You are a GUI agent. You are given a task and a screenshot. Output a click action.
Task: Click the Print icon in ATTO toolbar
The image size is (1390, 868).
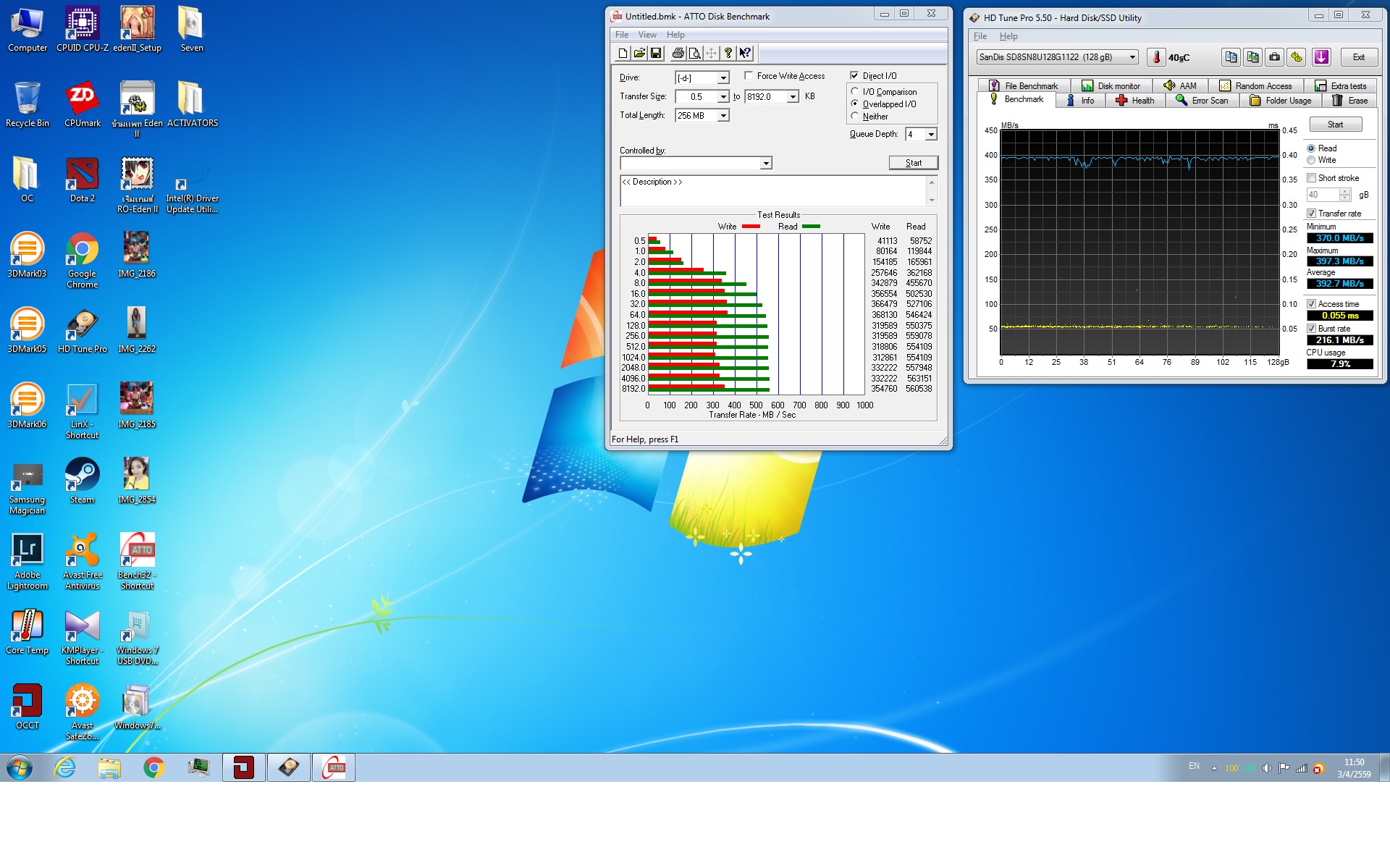[x=678, y=53]
